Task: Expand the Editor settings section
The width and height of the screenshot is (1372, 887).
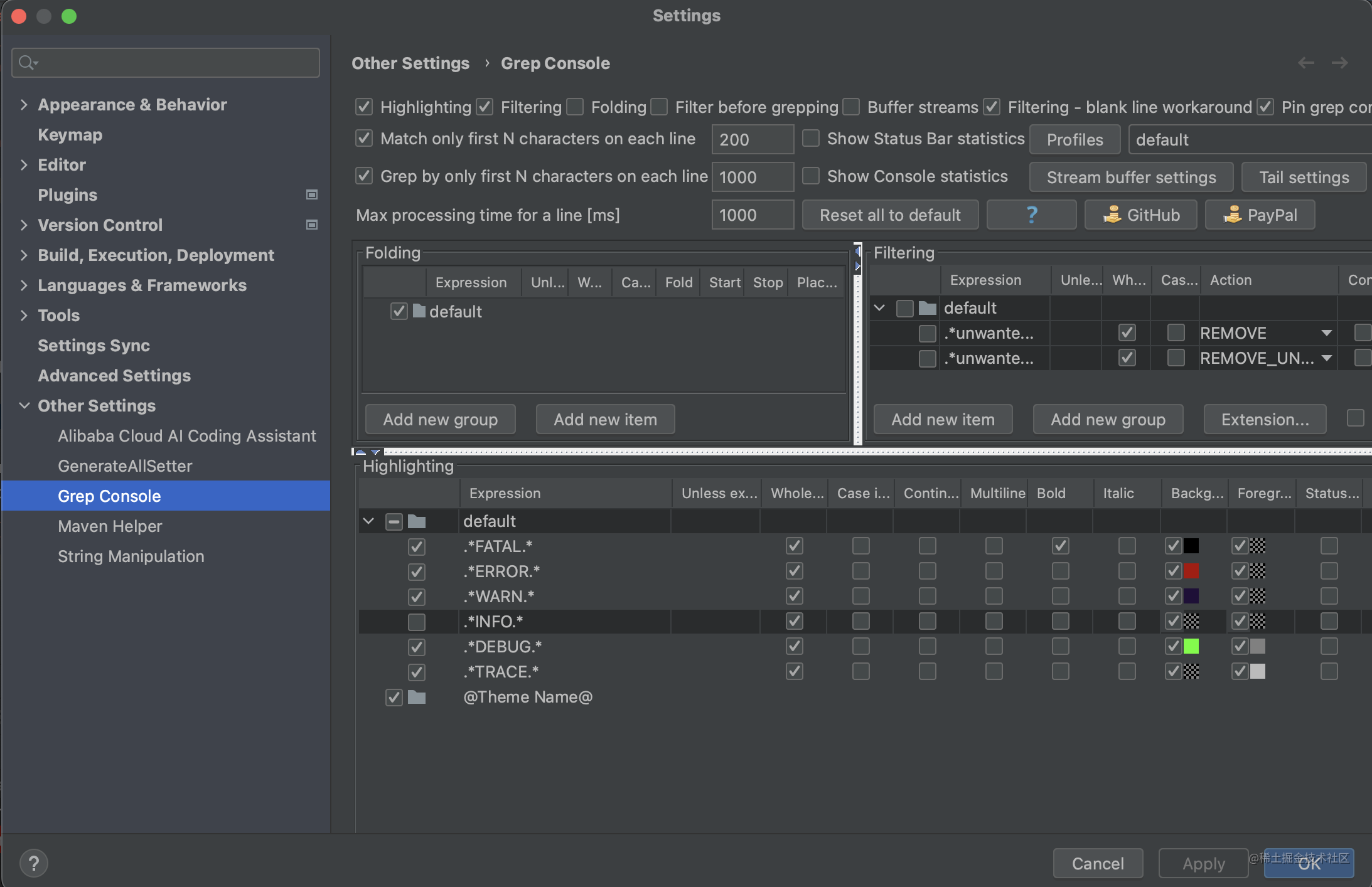Action: (x=24, y=165)
